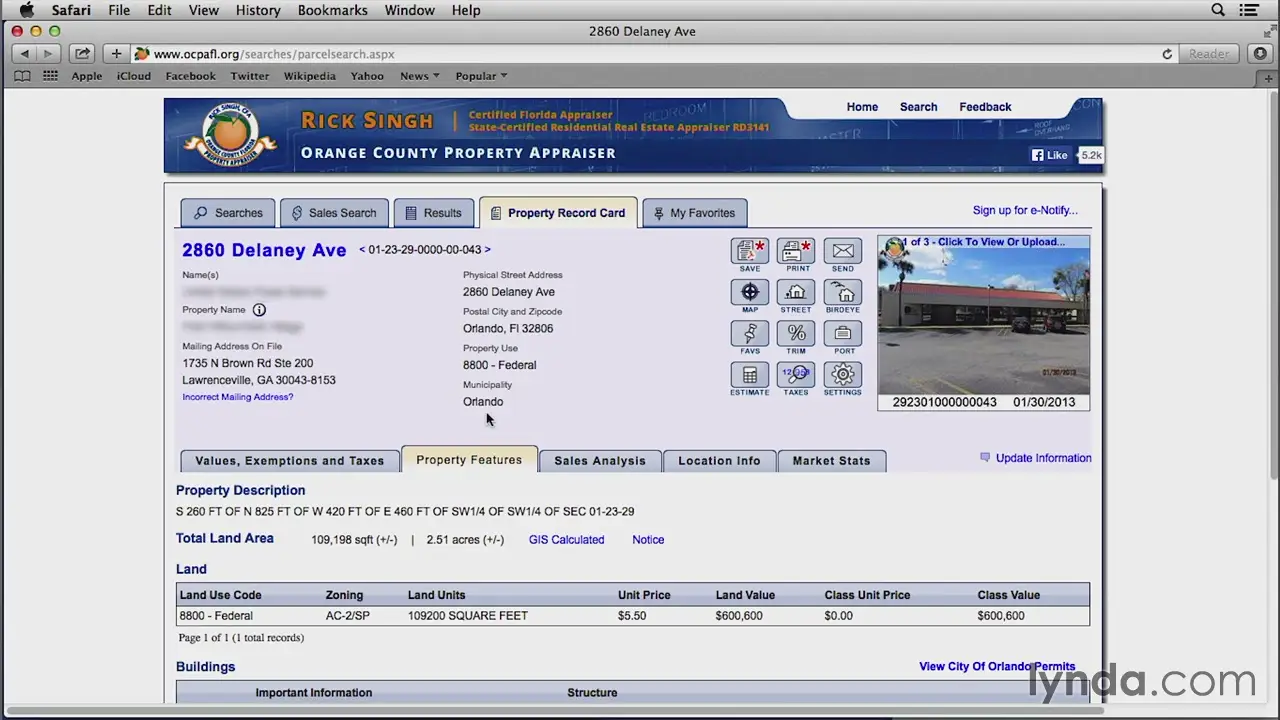Switch to the Results tab
Viewport: 1280px width, 720px height.
pos(434,213)
